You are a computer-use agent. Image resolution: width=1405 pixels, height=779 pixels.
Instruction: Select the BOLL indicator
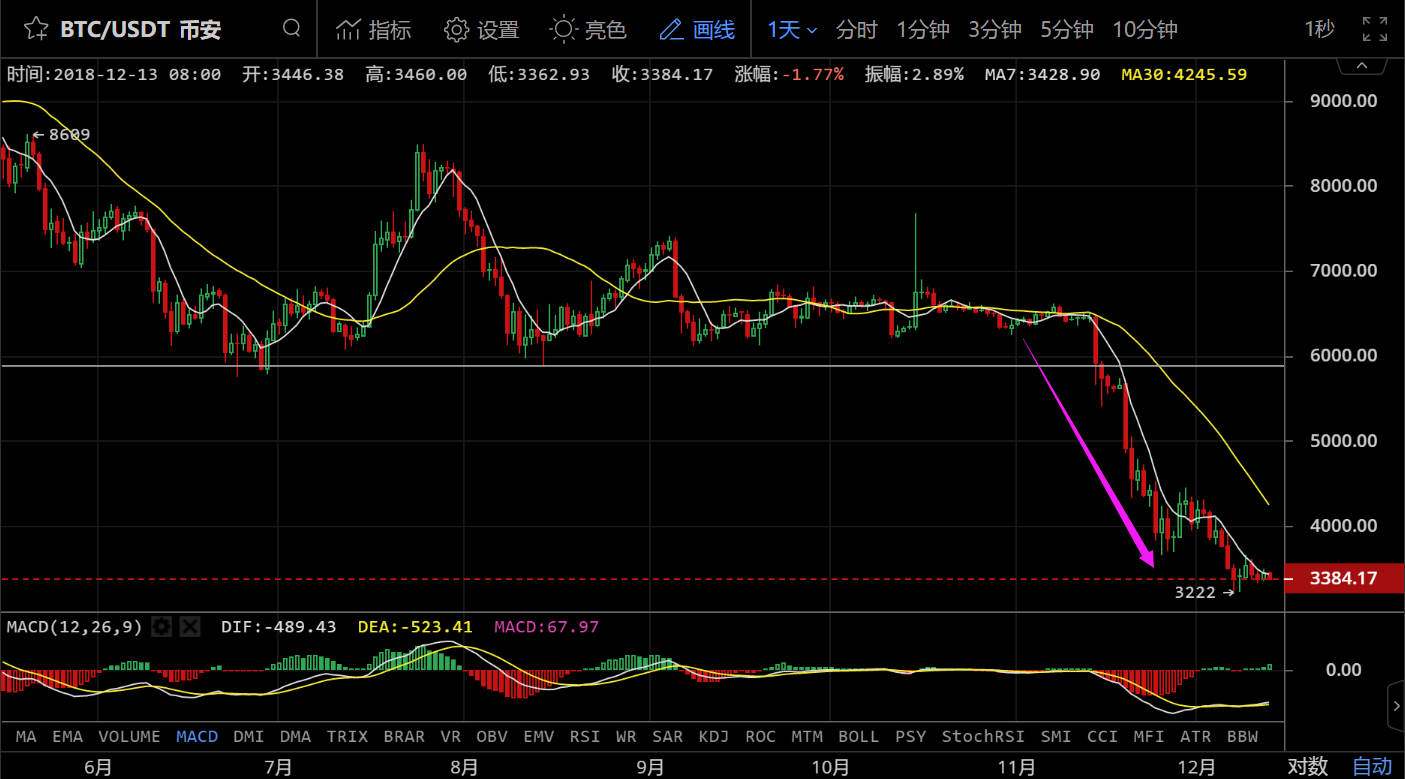(x=858, y=737)
